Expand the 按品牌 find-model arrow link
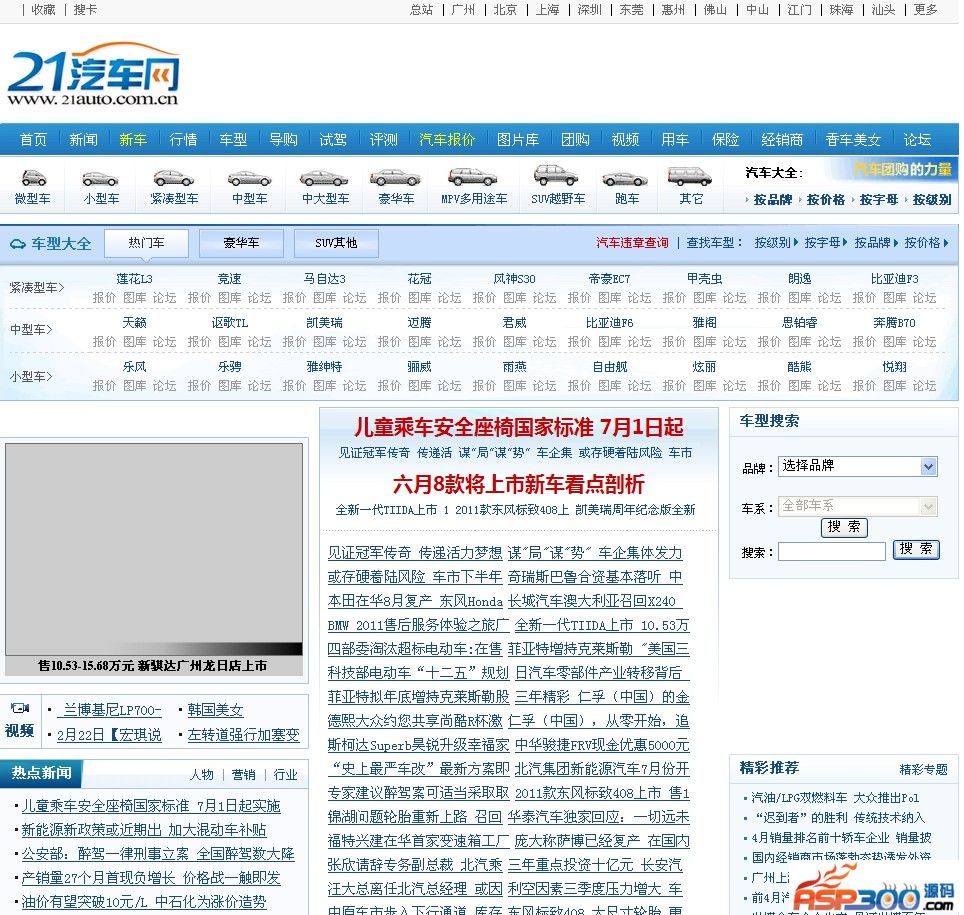964x915 pixels. pyautogui.click(x=876, y=243)
